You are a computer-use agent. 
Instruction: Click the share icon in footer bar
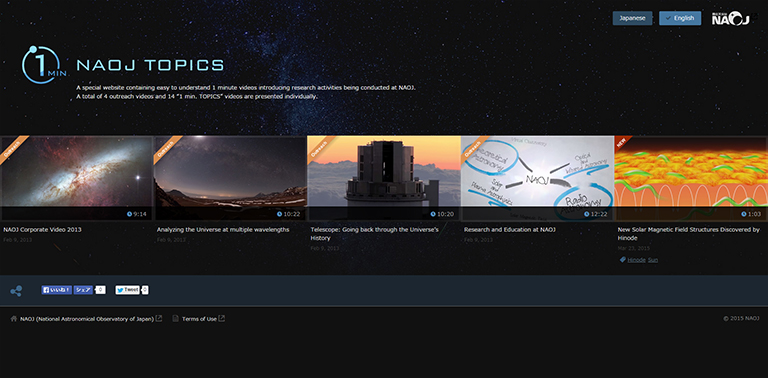(x=16, y=291)
